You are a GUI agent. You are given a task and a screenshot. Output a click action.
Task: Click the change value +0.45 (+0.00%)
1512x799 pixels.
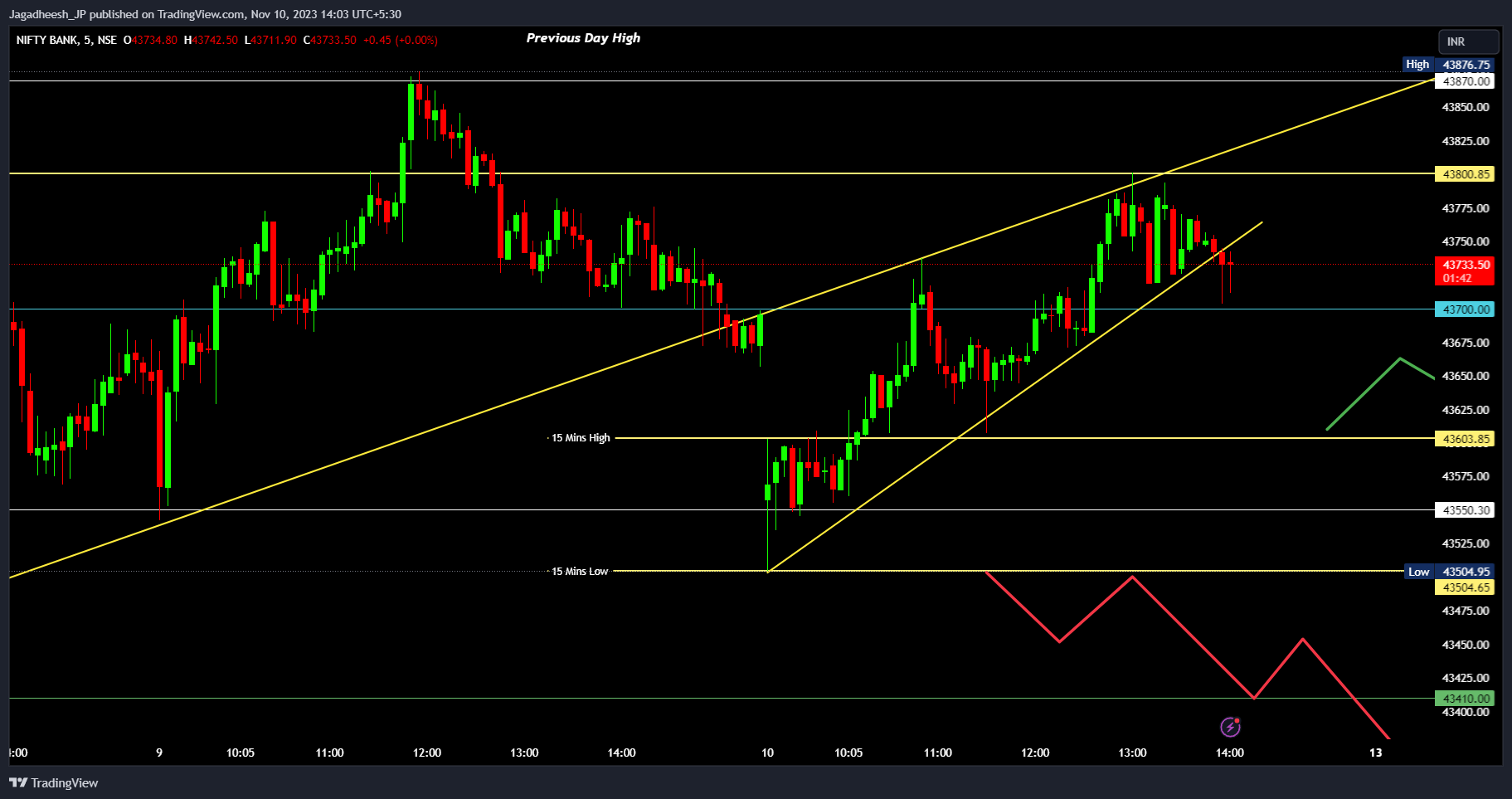pos(401,40)
